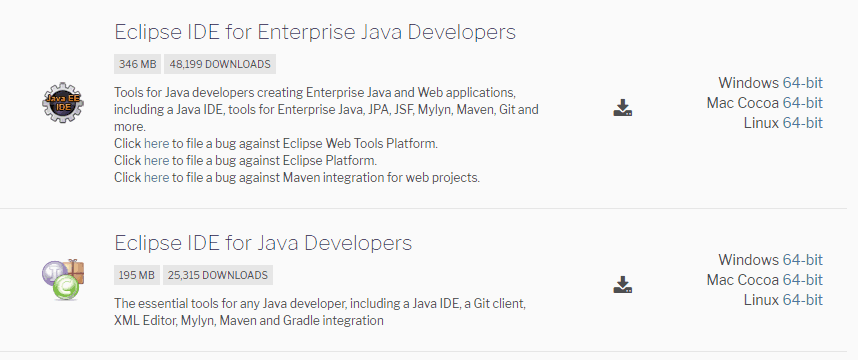
Task: Open Eclipse IDE for Java Developers title
Action: pos(263,242)
